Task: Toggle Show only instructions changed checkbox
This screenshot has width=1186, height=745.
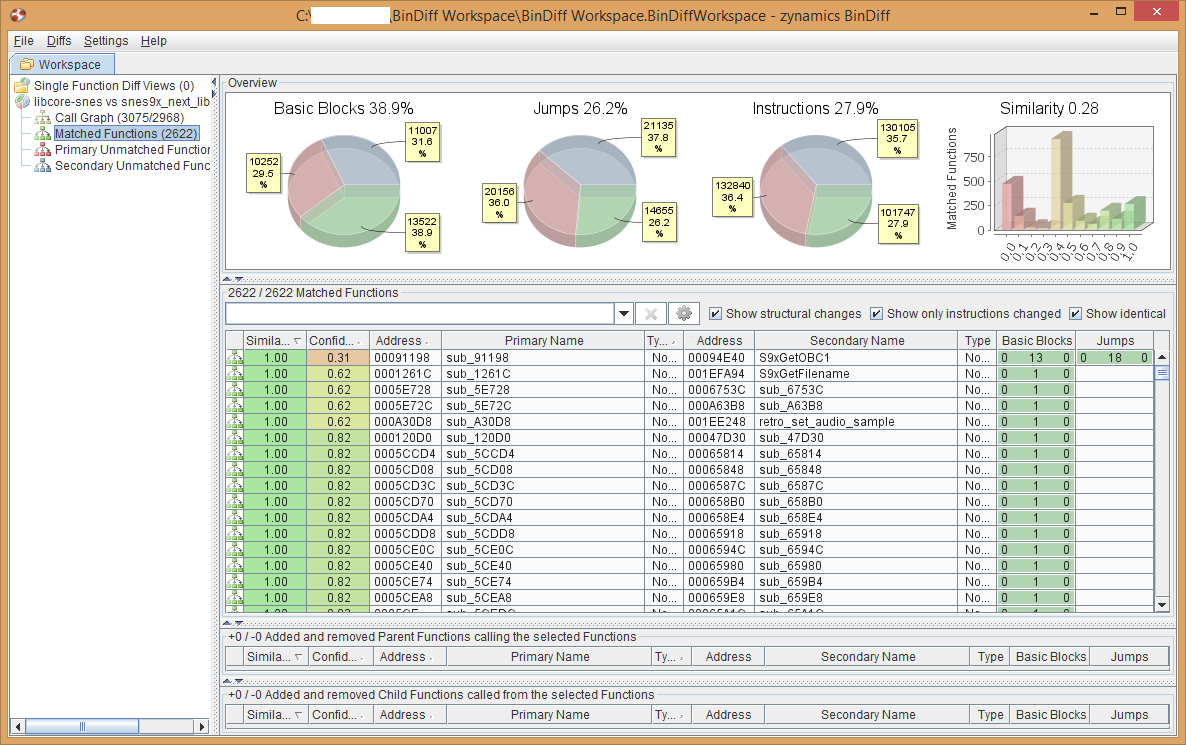Action: pyautogui.click(x=876, y=313)
